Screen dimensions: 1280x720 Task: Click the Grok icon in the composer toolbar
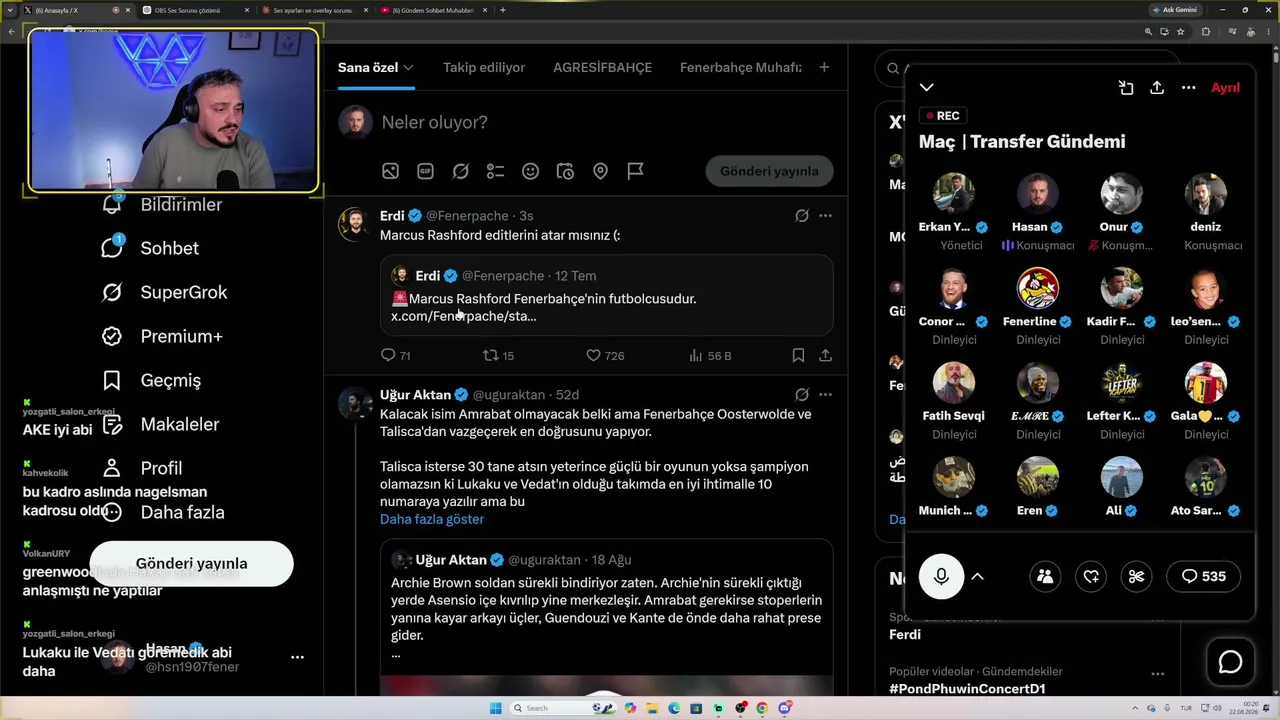[460, 171]
